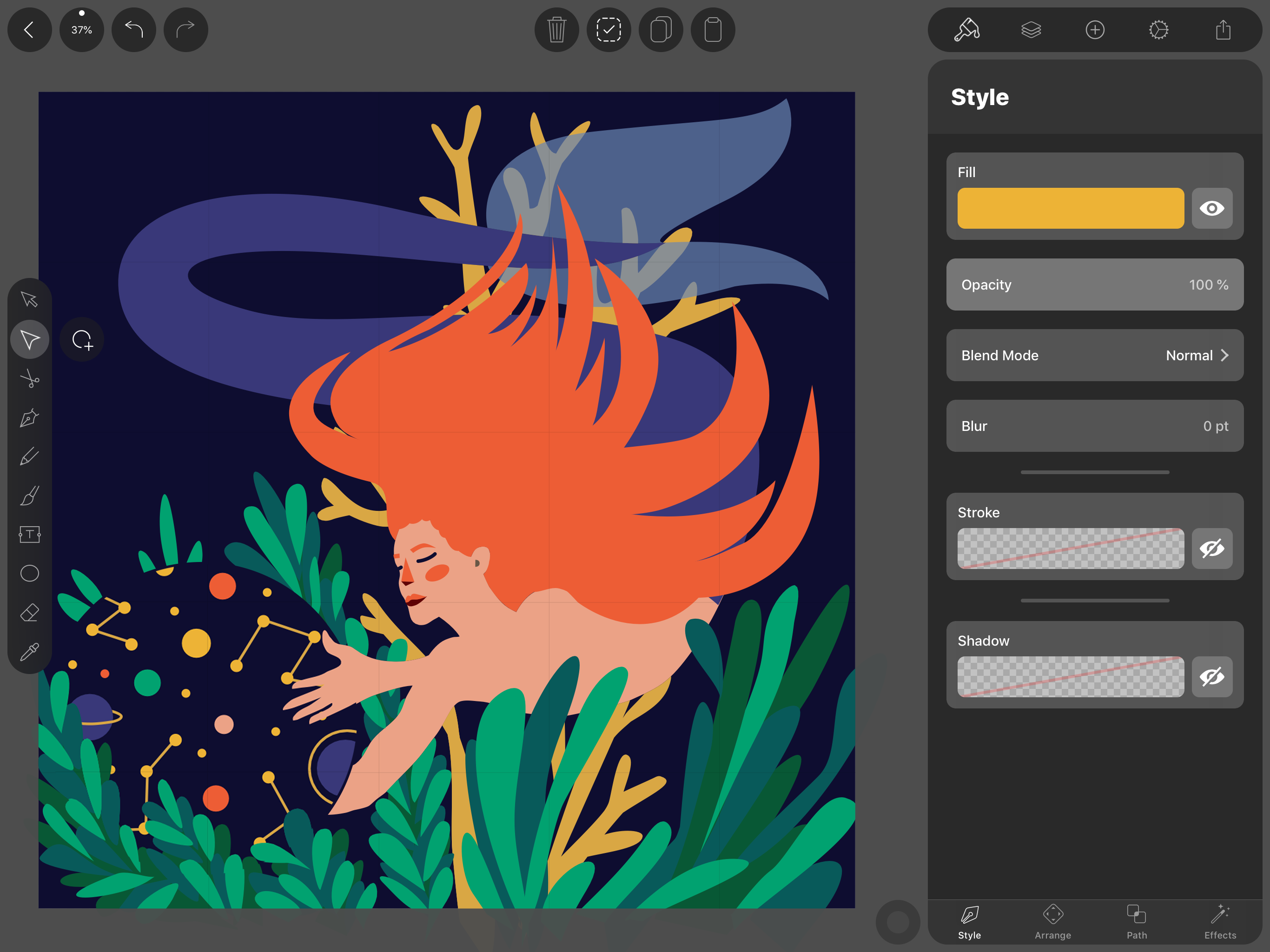The image size is (1270, 952).
Task: Activate the lasso add-selection button
Action: pyautogui.click(x=81, y=339)
